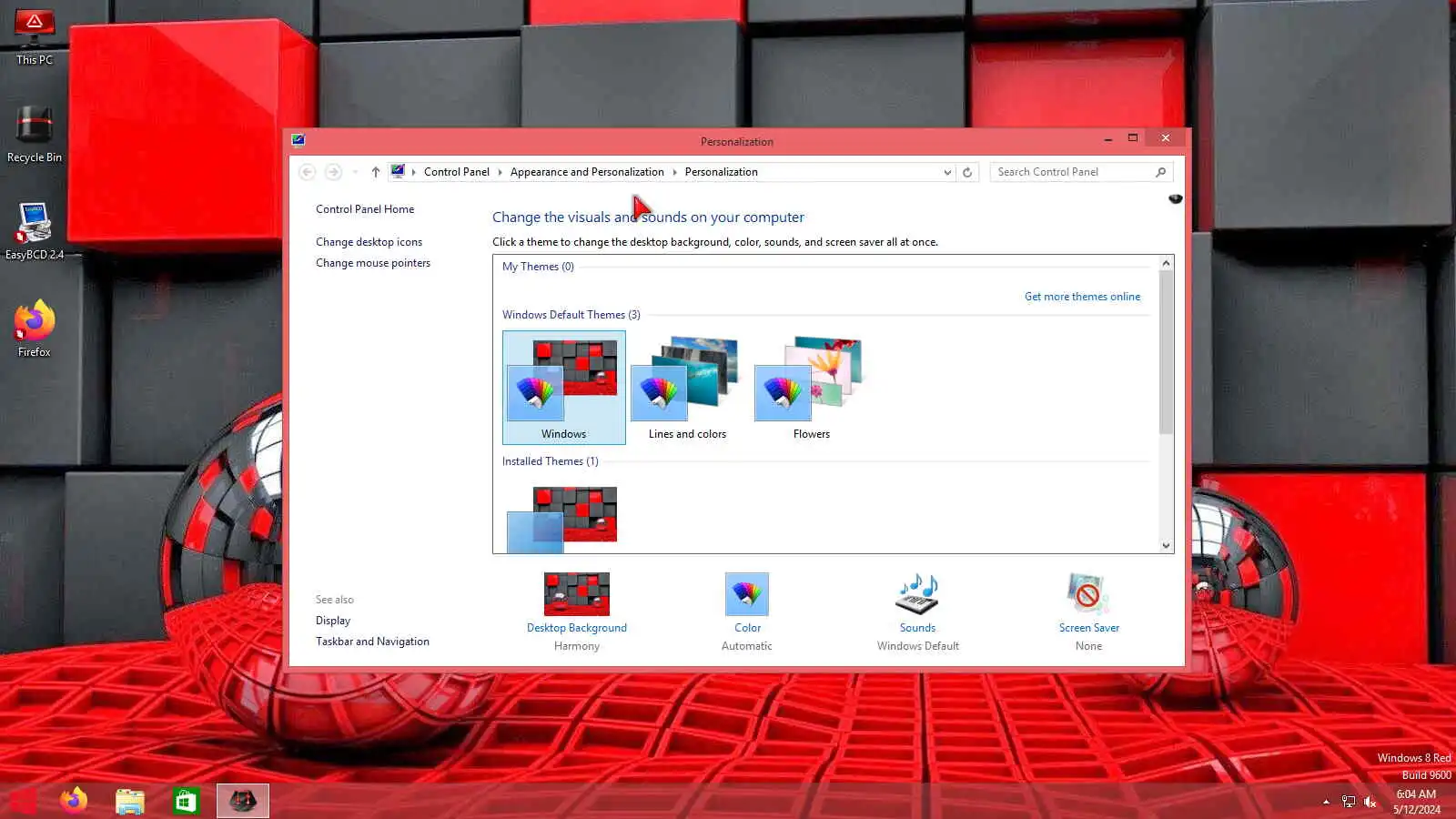Click the Personalization breadcrumb segment
Screen dimensions: 1456x819
(722, 172)
